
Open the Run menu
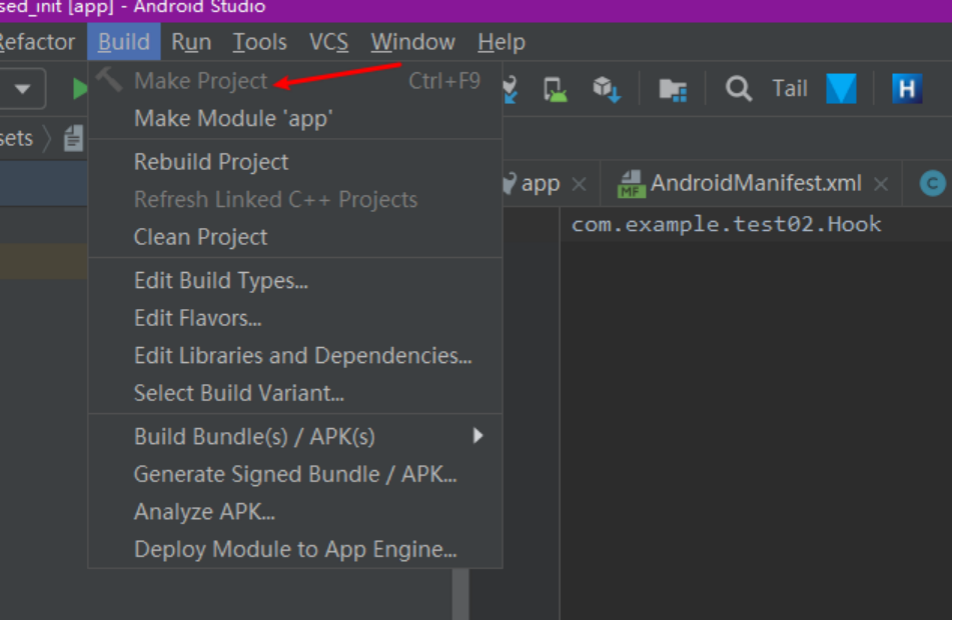tap(191, 42)
